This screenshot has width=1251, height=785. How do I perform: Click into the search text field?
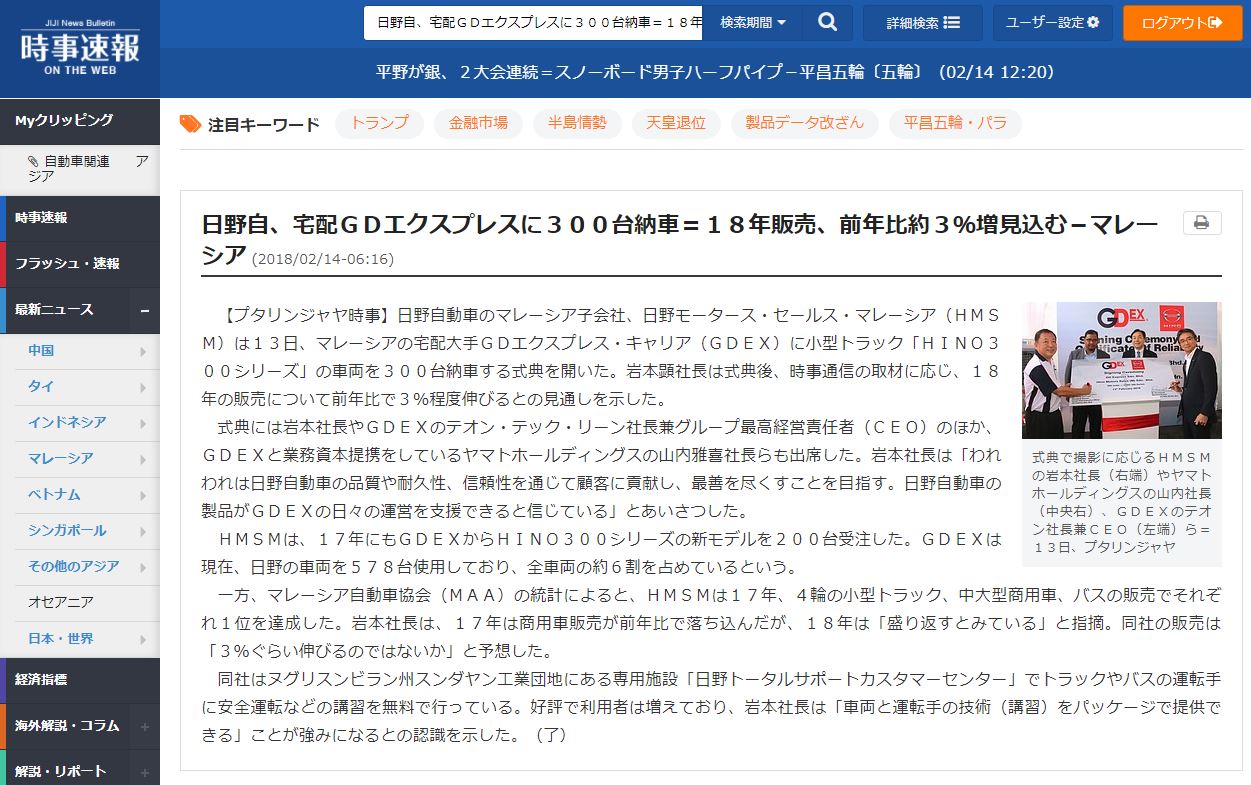(x=533, y=22)
